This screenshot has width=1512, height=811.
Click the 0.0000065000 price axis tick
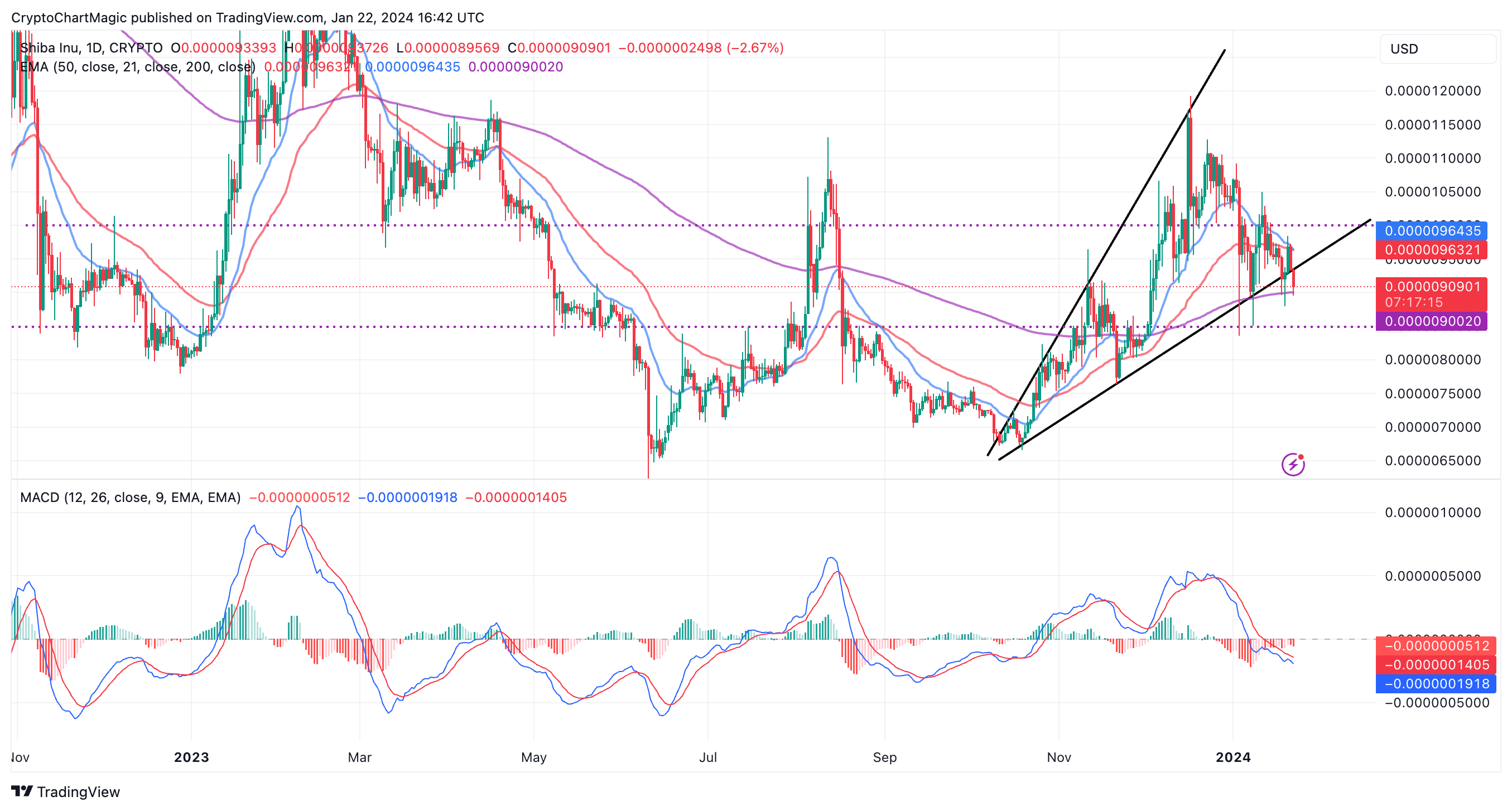click(1433, 461)
